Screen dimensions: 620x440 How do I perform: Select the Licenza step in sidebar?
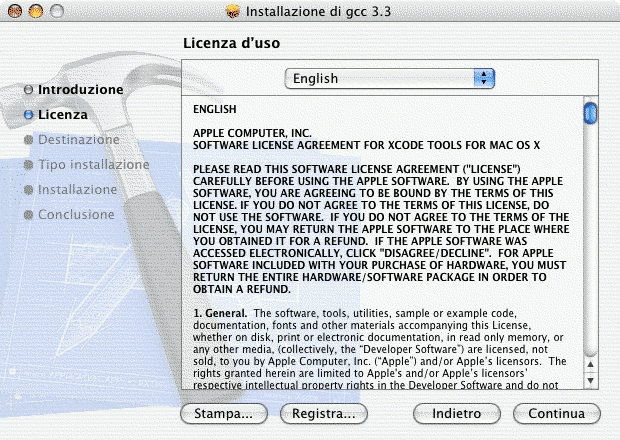tap(63, 115)
